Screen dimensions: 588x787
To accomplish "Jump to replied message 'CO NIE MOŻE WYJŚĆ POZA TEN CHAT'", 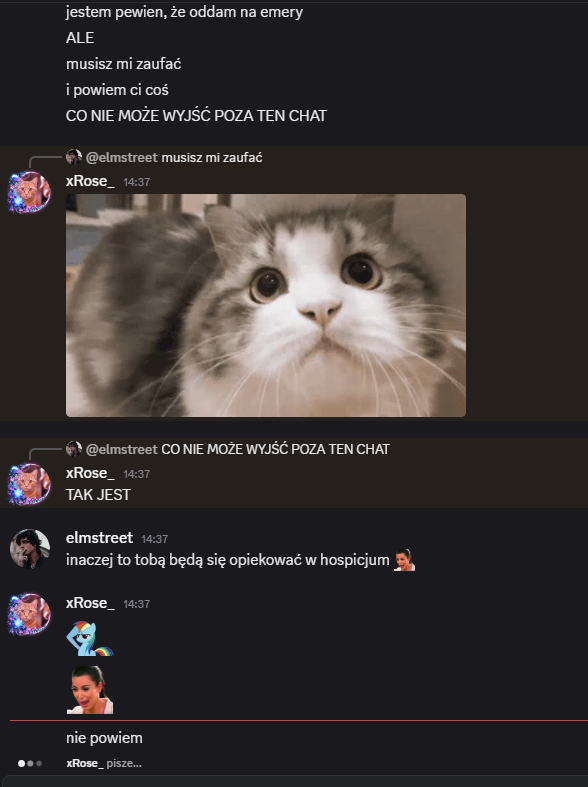I will [x=275, y=449].
